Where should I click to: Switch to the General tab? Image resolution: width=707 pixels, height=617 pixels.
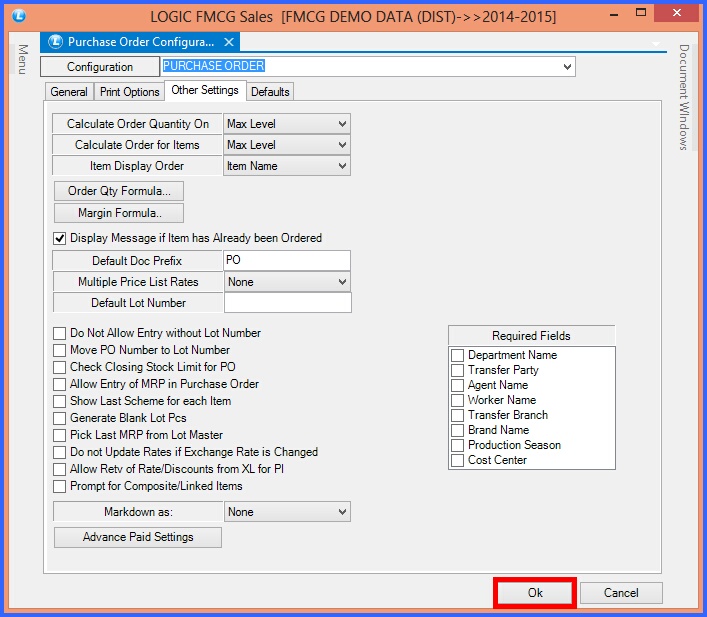point(69,92)
